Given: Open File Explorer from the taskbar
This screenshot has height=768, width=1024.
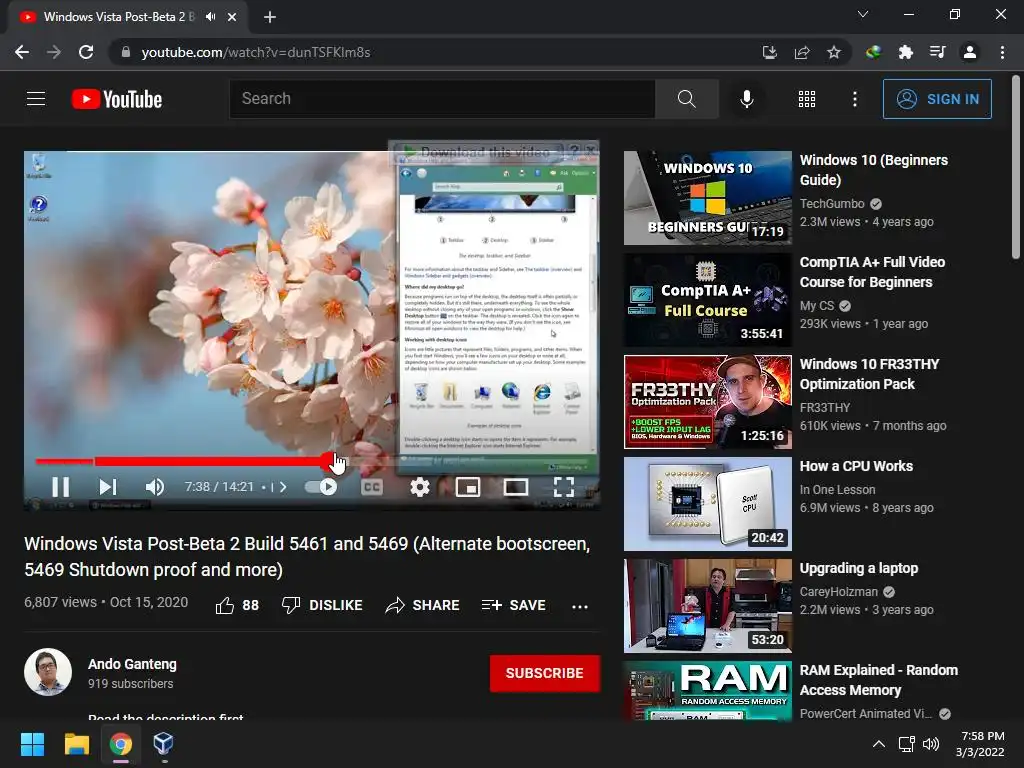Looking at the screenshot, I should [x=76, y=744].
